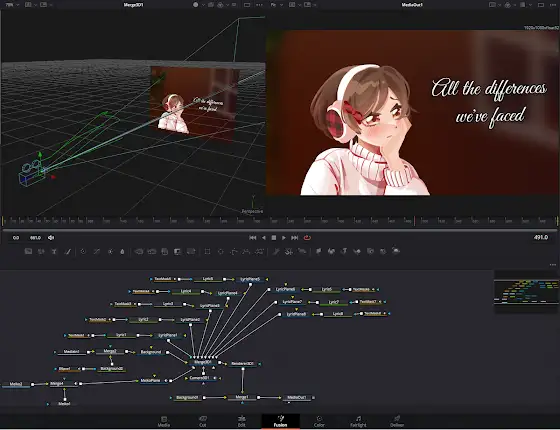Add an Ellipse mask from the toolbar
Viewport: 560px width, 430px height.
coord(220,251)
